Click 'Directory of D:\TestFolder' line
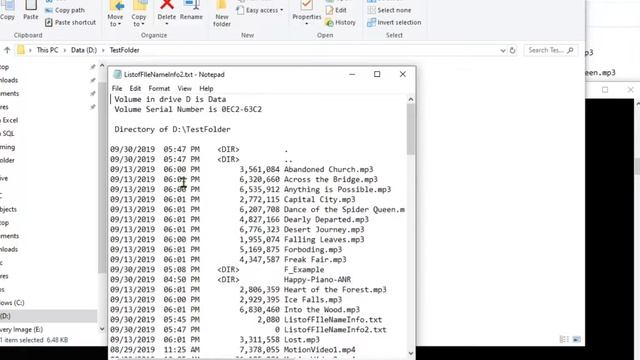Image resolution: width=640 pixels, height=360 pixels. (x=172, y=129)
